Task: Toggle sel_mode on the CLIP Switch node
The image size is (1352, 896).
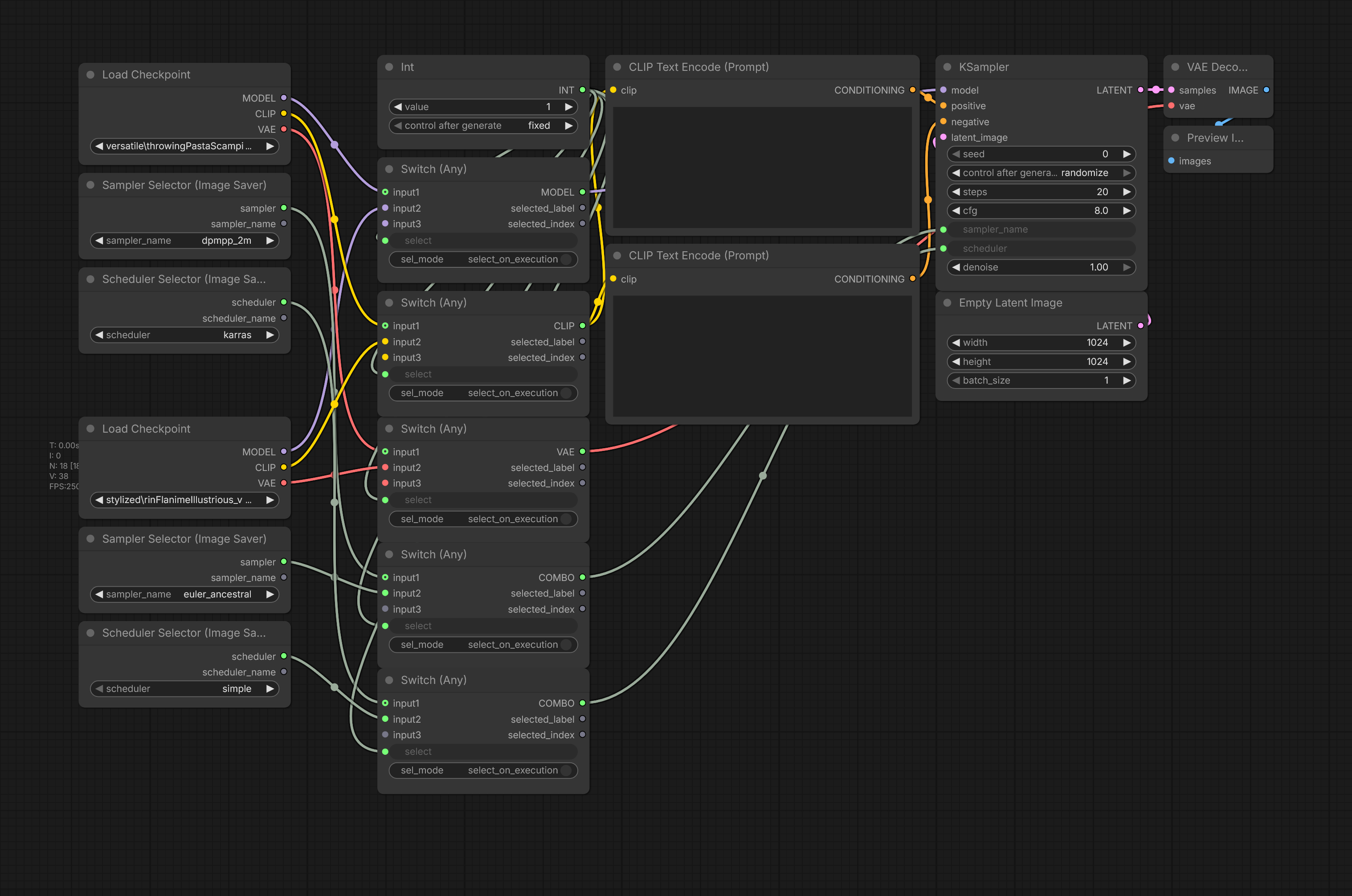Action: pyautogui.click(x=483, y=393)
